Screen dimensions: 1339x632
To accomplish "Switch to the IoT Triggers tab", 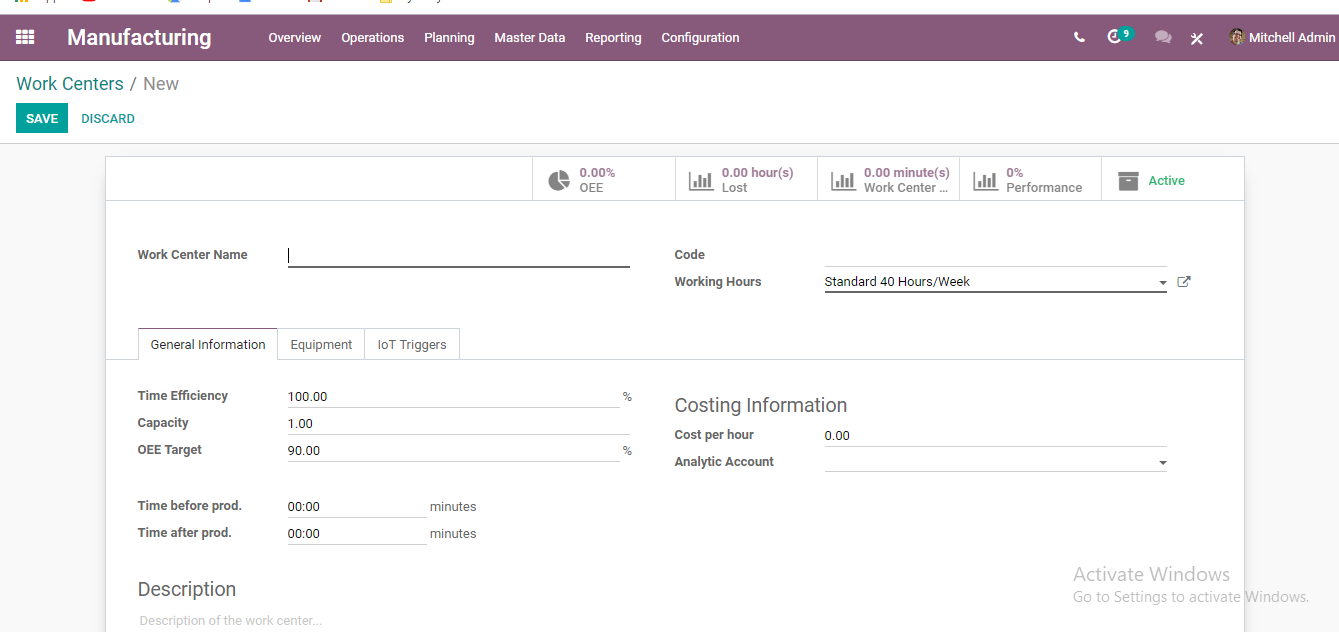I will click(x=412, y=344).
